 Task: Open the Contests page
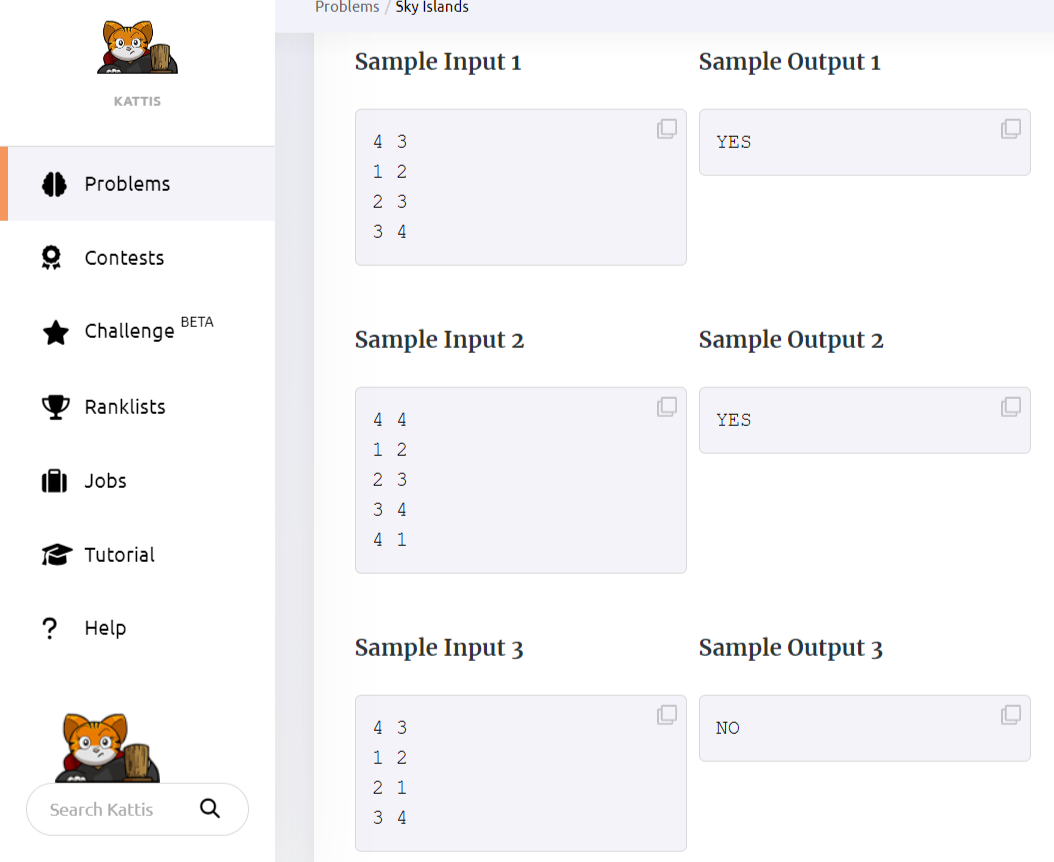tap(124, 258)
